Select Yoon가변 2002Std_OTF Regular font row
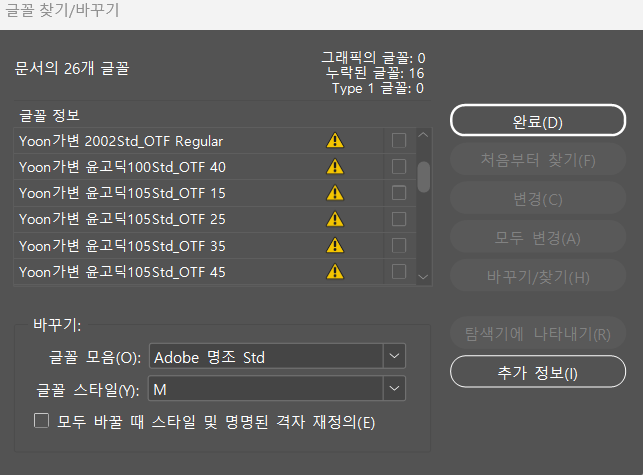Viewport: 643px width, 475px height. click(x=215, y=141)
